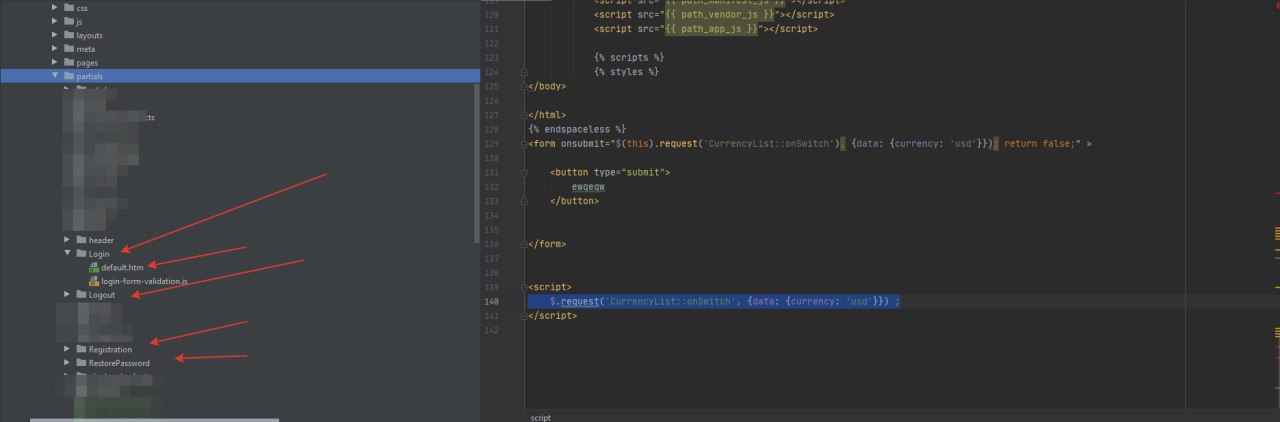Click the header folder icon
The height and width of the screenshot is (422, 1280).
(x=81, y=240)
